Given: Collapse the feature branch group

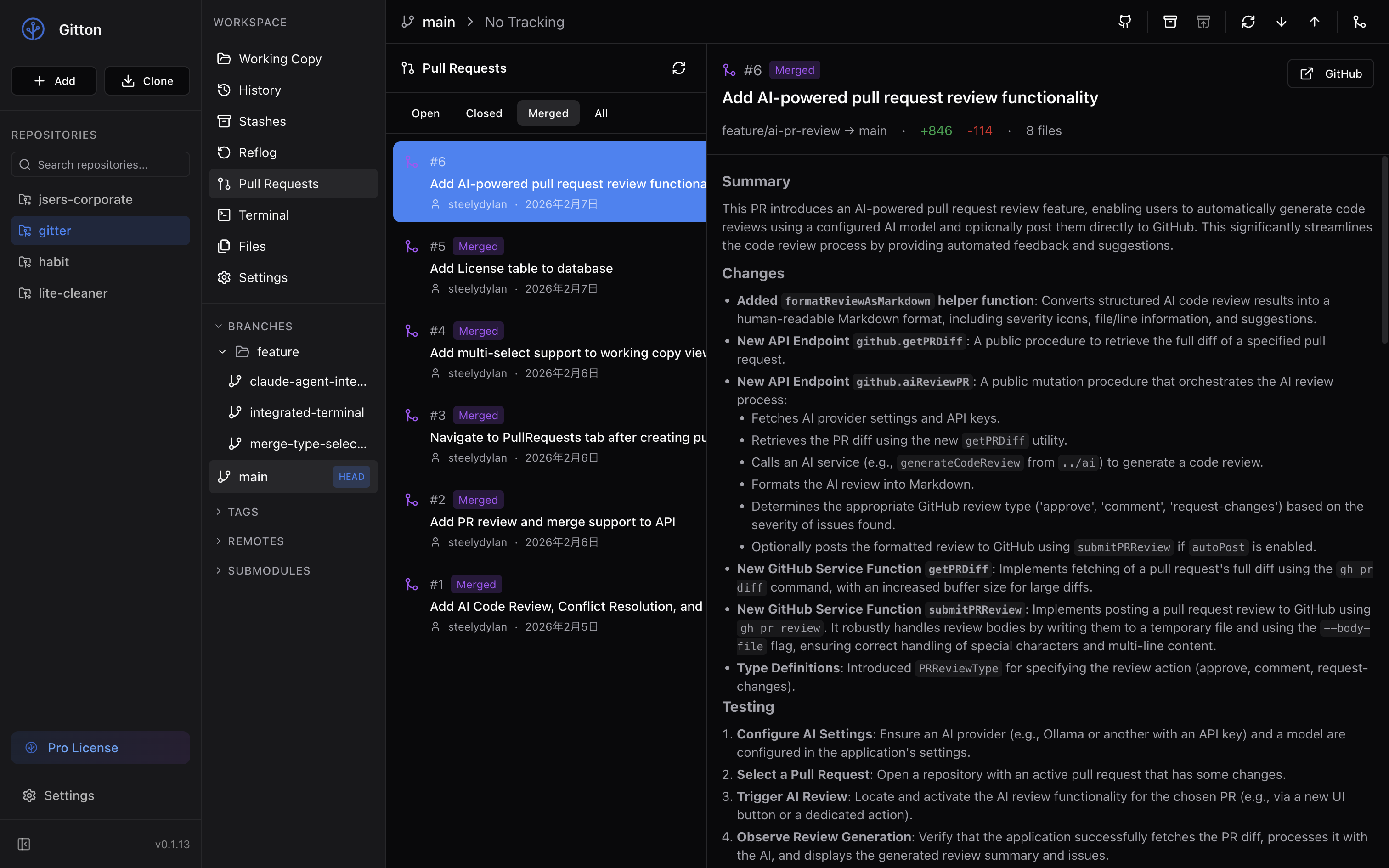Looking at the screenshot, I should 223,352.
